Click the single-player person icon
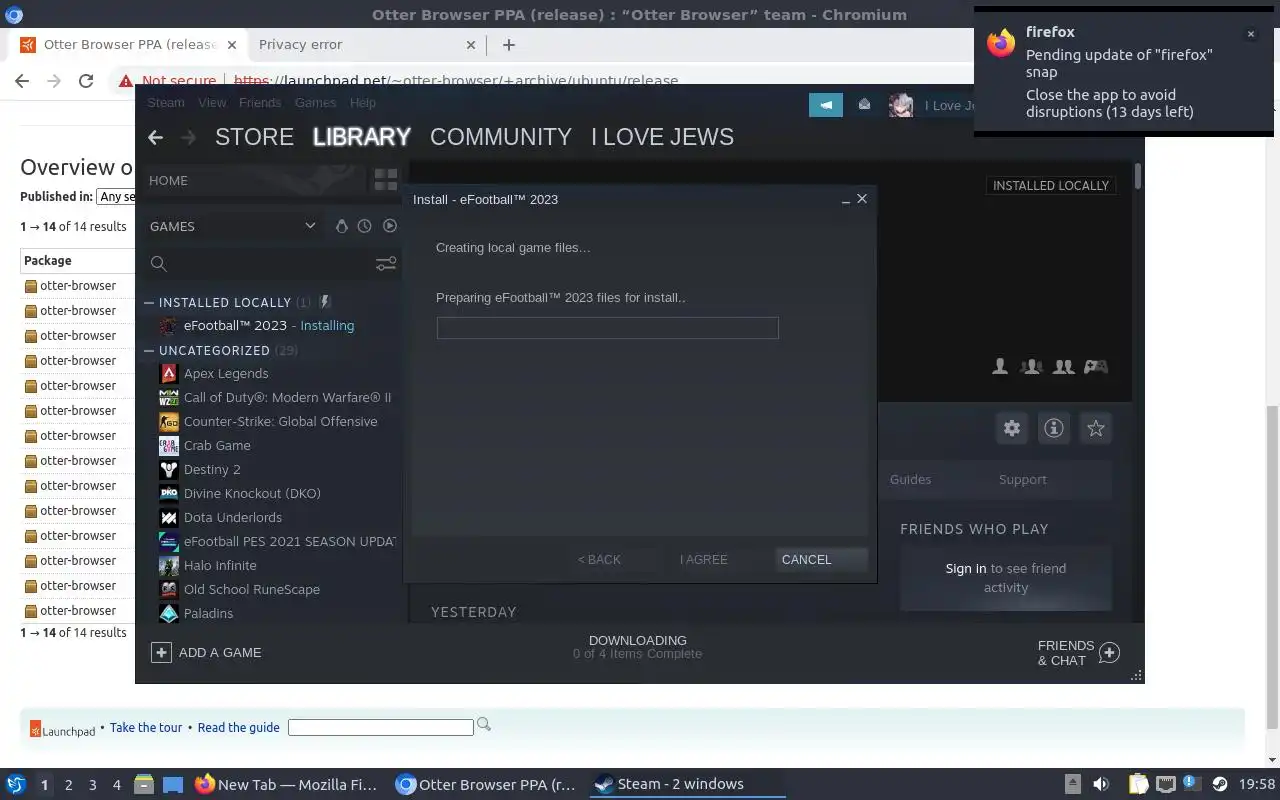 click(1000, 367)
